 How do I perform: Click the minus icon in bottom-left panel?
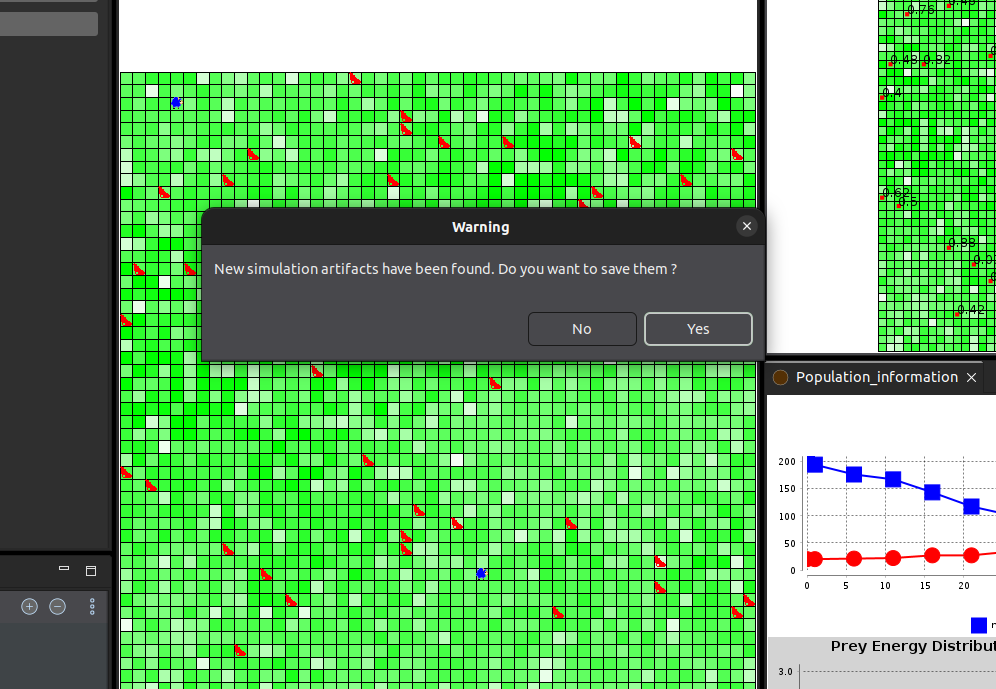[x=57, y=606]
